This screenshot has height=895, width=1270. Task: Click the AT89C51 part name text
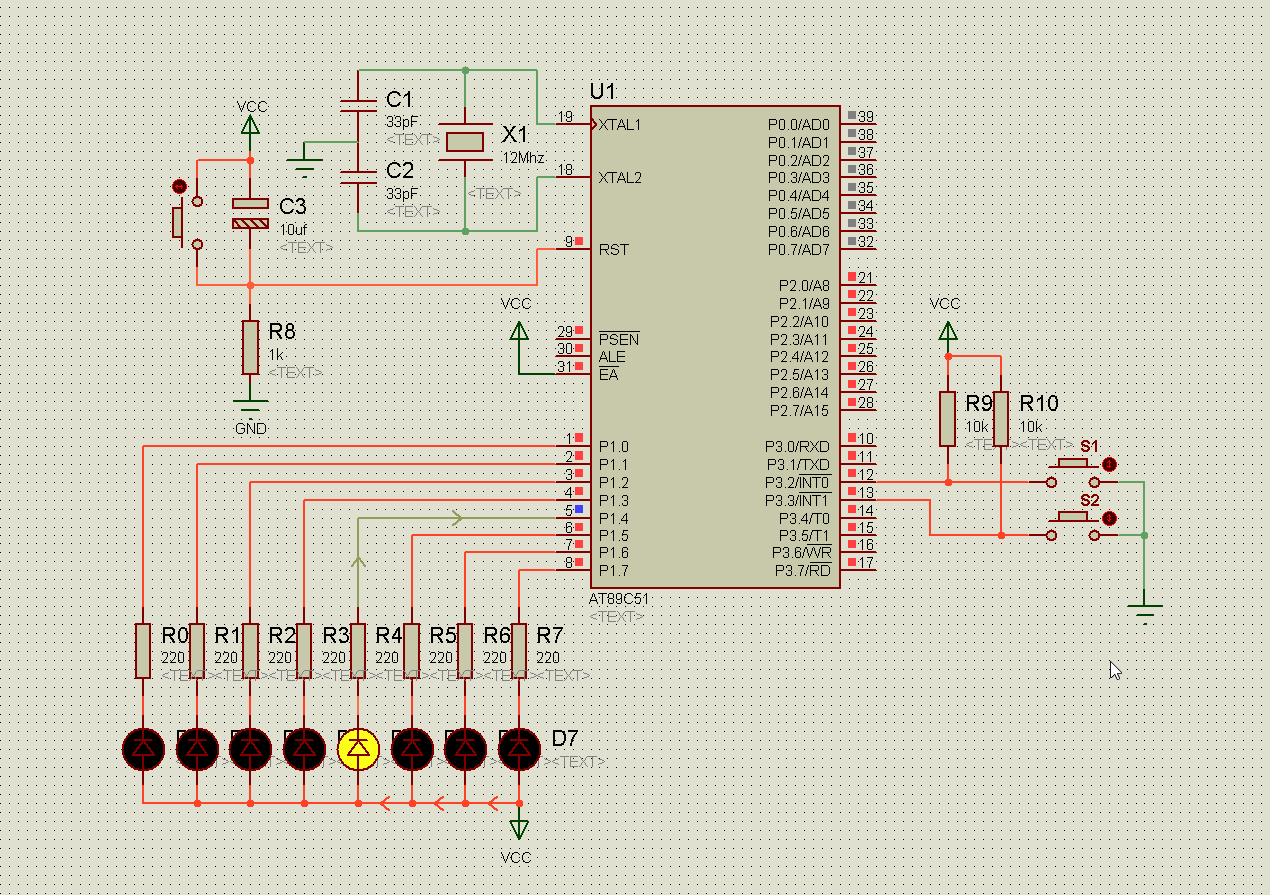pos(619,599)
